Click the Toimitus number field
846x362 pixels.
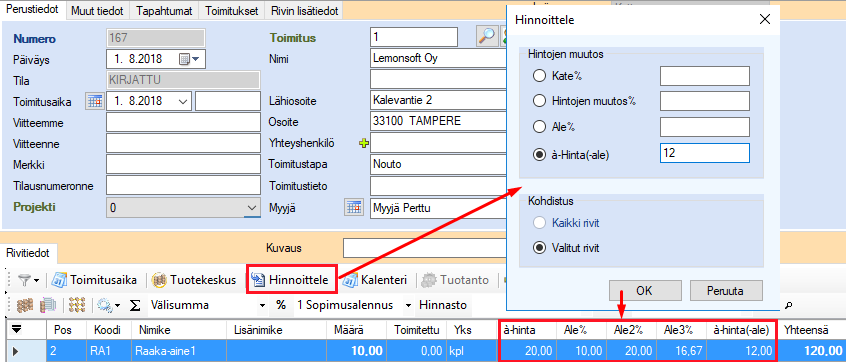pyautogui.click(x=414, y=37)
